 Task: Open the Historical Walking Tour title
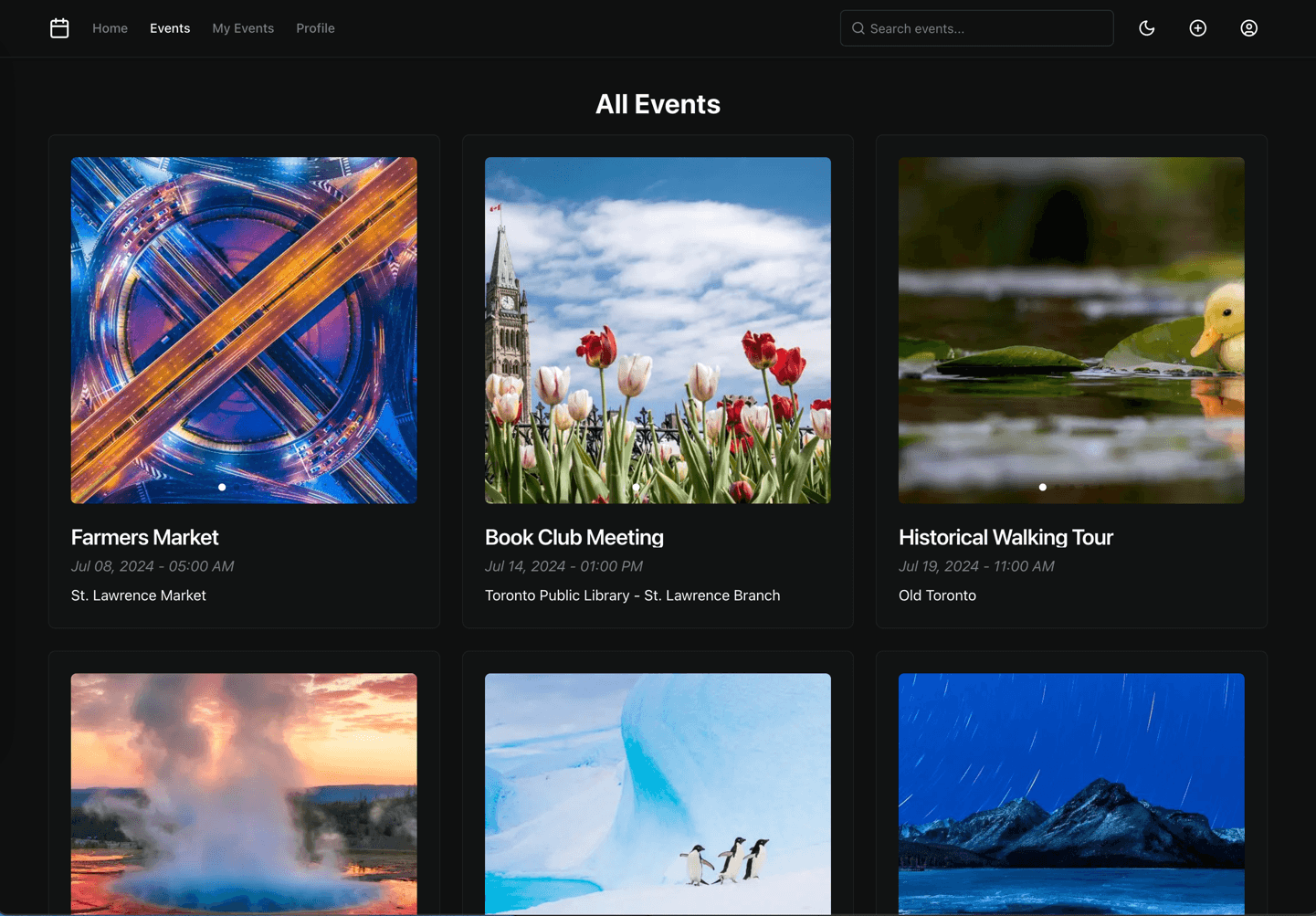pyautogui.click(x=1005, y=537)
